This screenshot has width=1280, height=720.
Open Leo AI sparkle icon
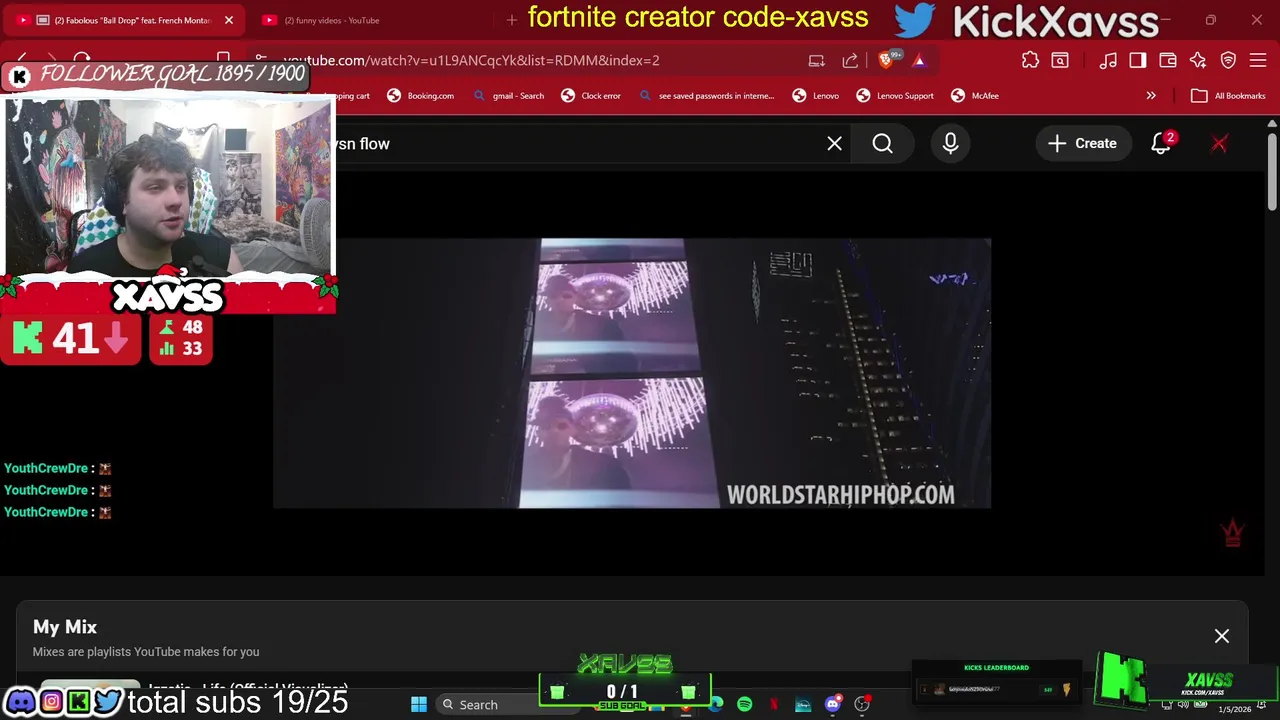pos(1198,61)
